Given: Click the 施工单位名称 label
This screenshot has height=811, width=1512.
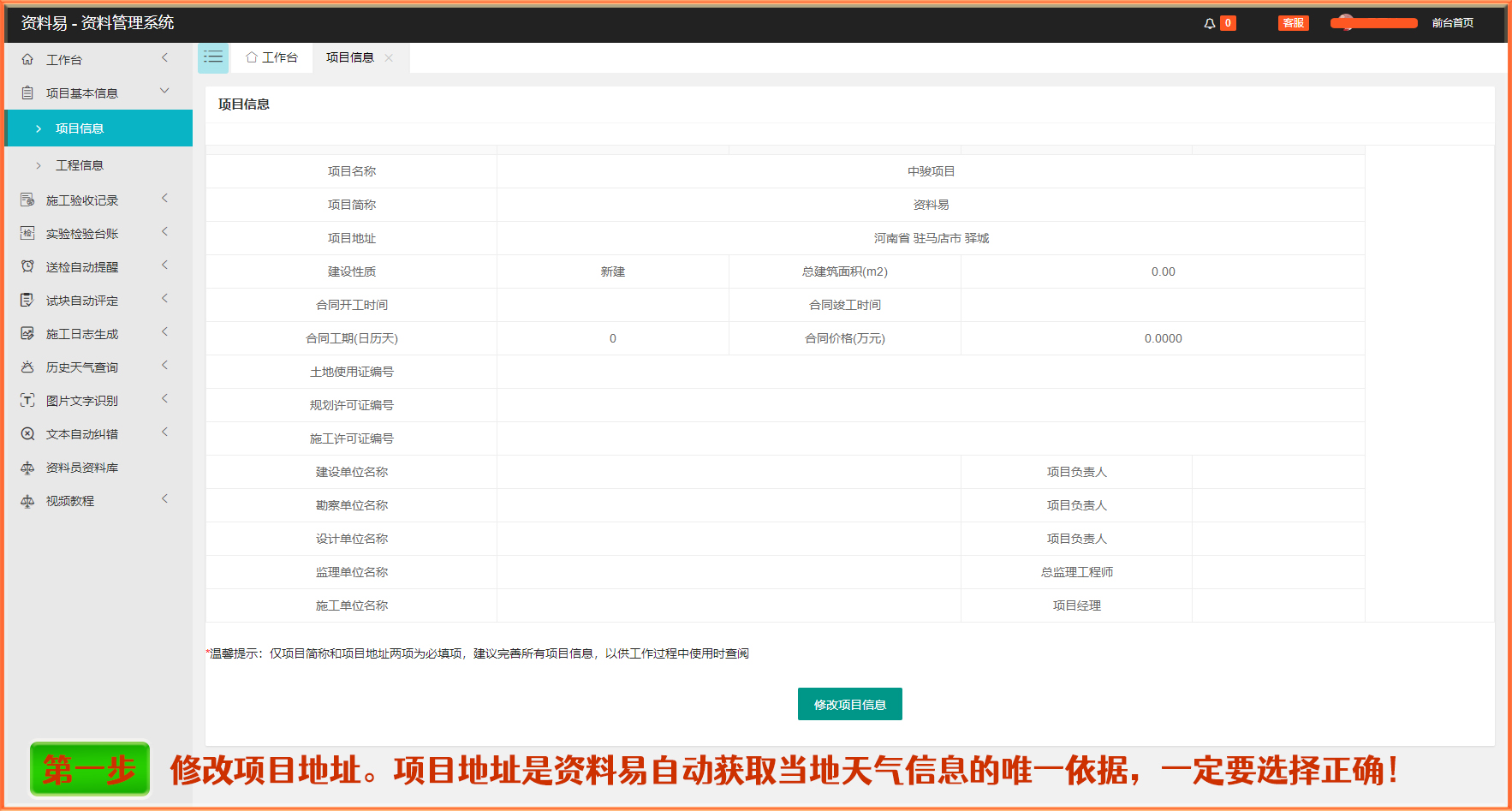Looking at the screenshot, I should pos(352,605).
